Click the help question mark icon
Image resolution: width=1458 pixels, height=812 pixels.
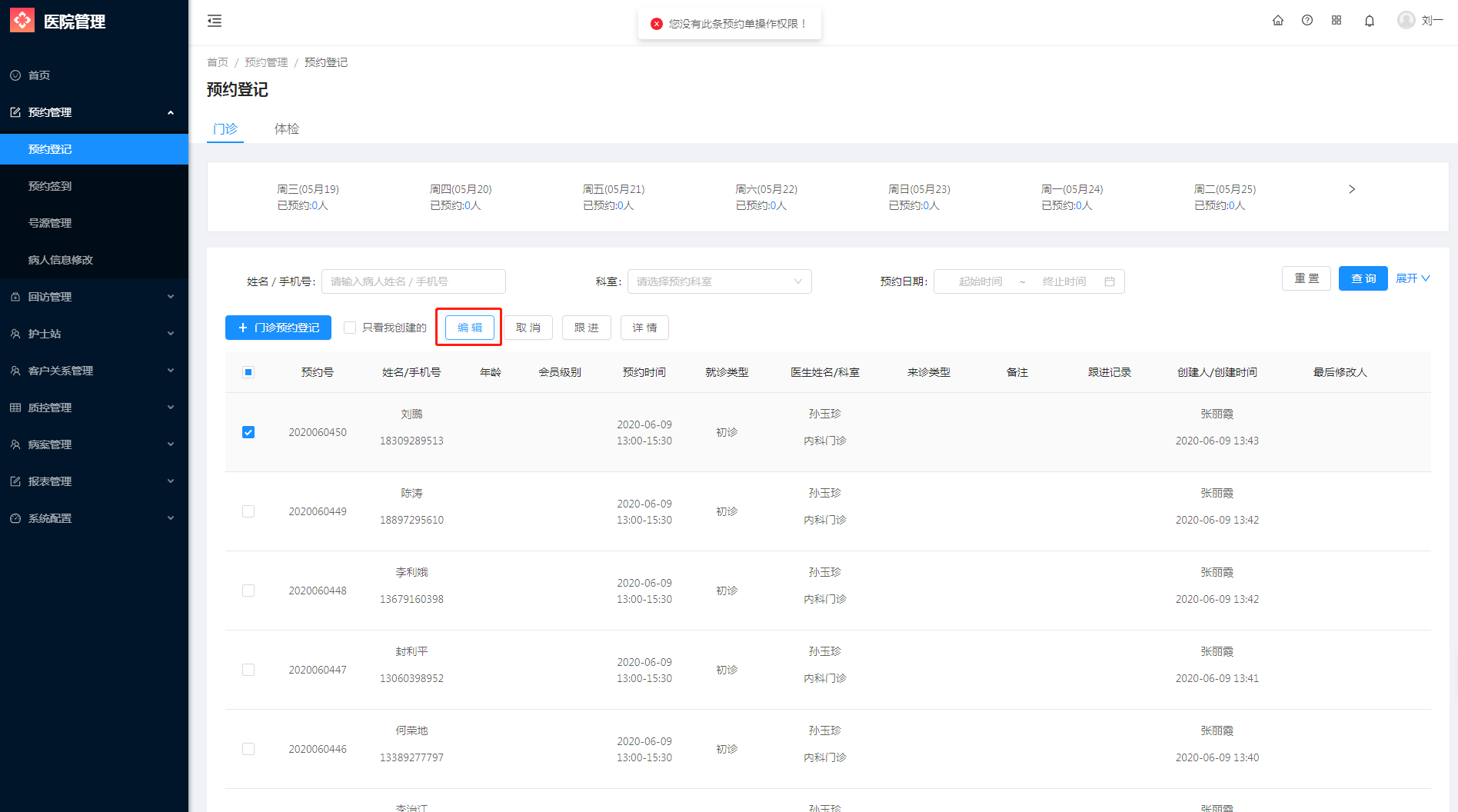[1307, 21]
